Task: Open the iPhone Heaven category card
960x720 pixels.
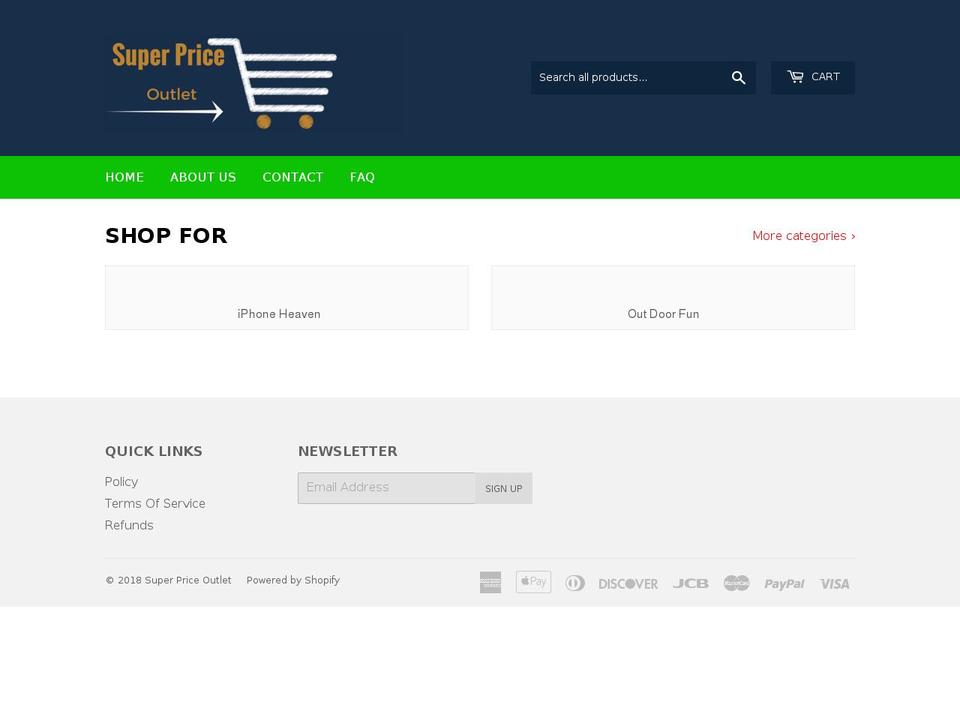Action: (x=287, y=298)
